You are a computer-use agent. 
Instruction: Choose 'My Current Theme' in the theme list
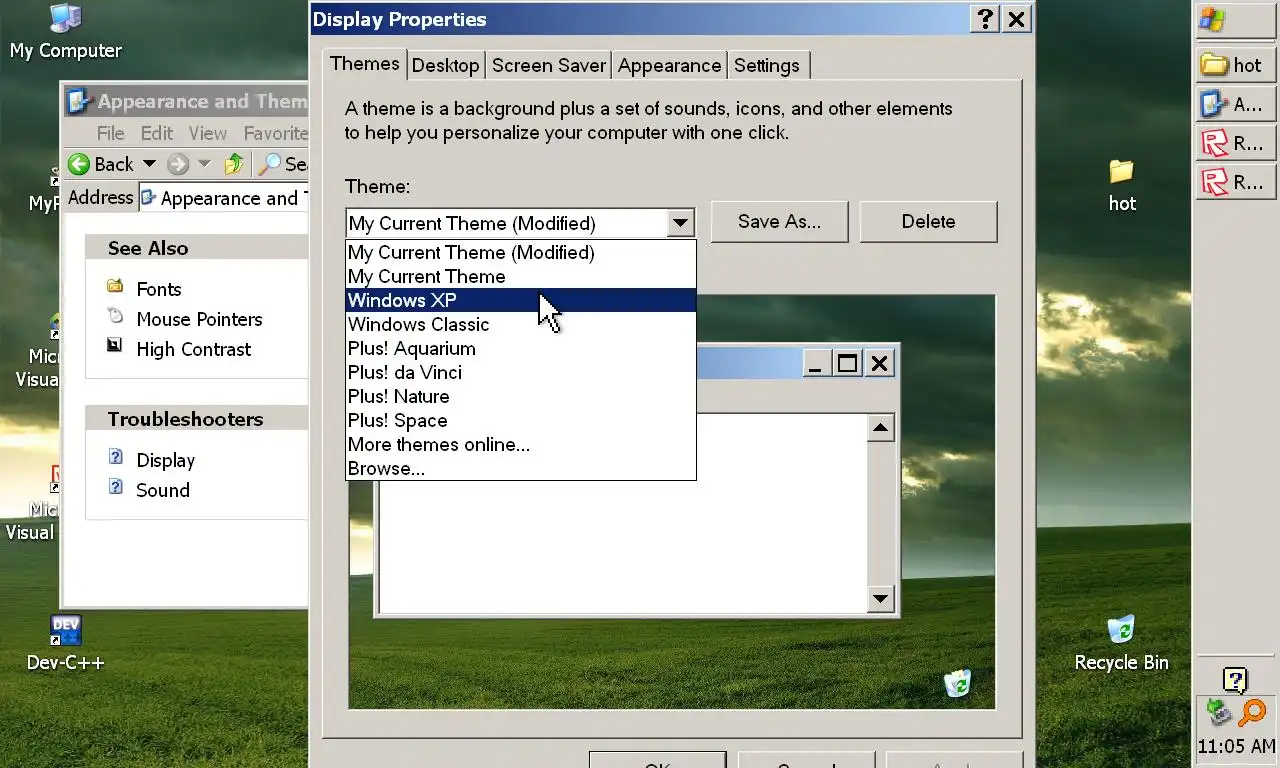pos(520,276)
